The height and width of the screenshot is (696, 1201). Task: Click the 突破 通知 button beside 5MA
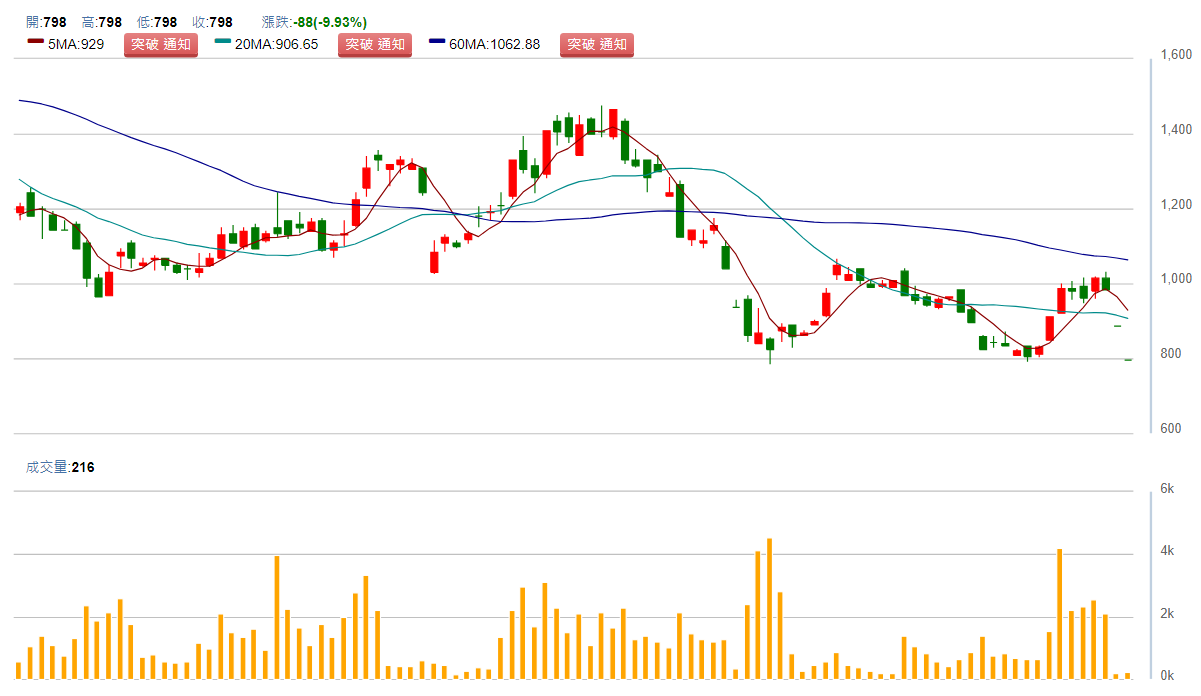pos(161,44)
